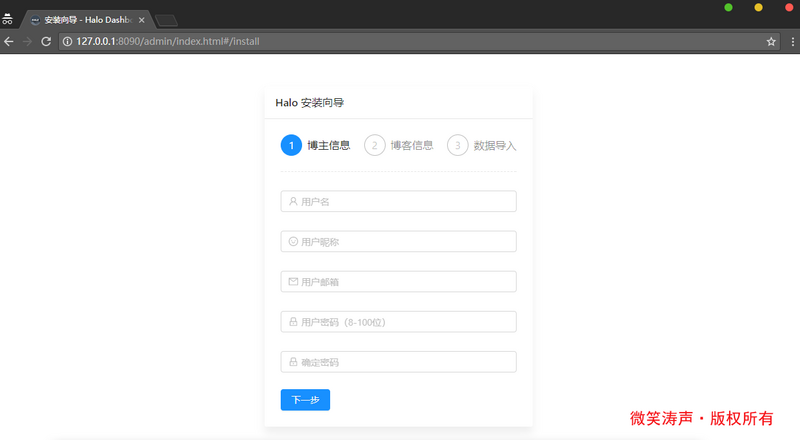Click the 确定密码 confirm password field
The height and width of the screenshot is (440, 800).
click(398, 362)
